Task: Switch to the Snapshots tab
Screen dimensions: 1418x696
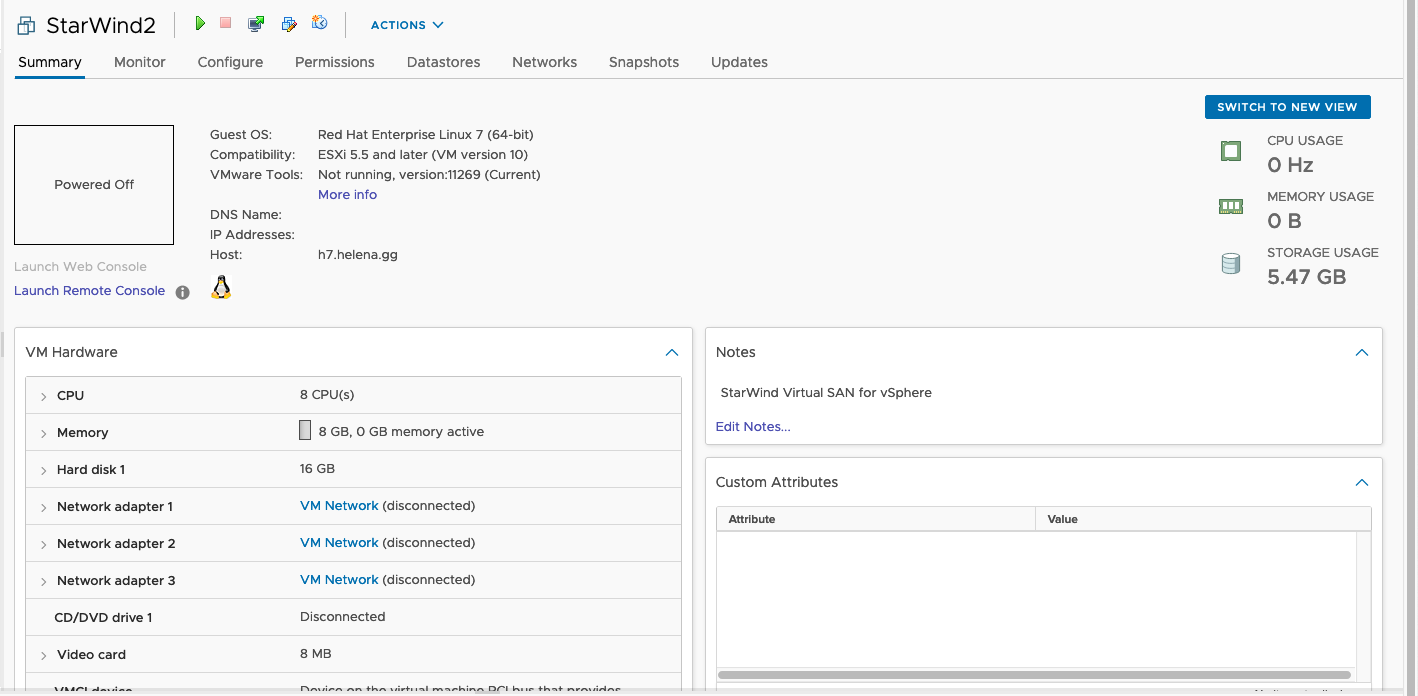Action: point(643,62)
